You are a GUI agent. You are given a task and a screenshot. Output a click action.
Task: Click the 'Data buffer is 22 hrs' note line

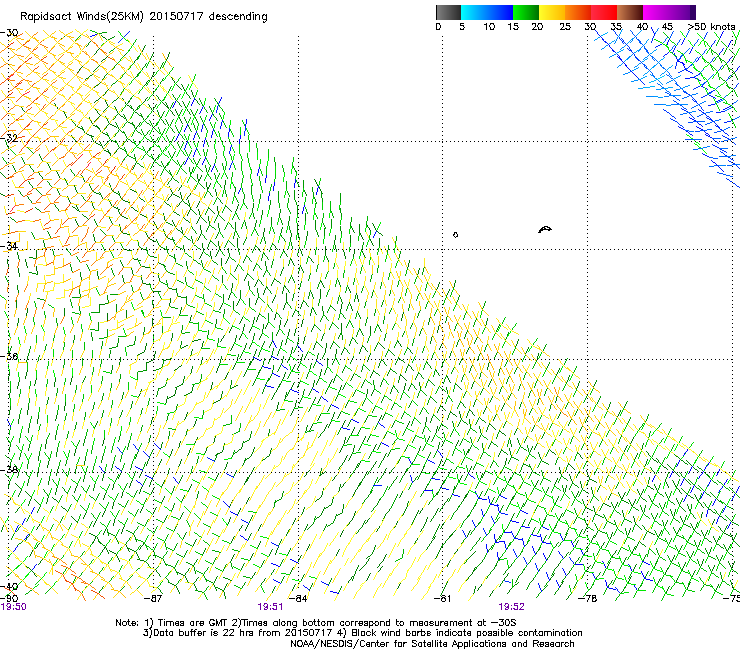[x=362, y=633]
